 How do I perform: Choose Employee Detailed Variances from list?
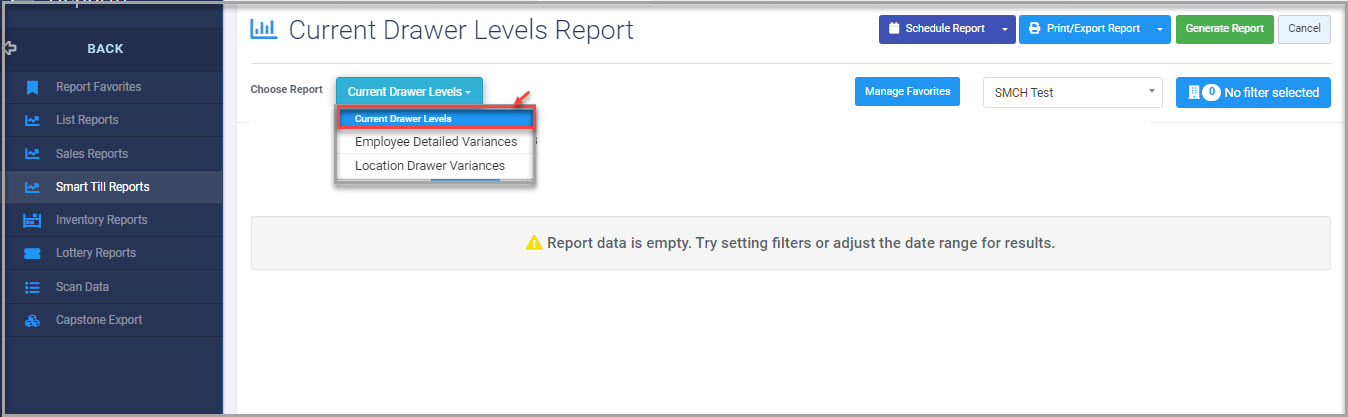pyautogui.click(x=435, y=142)
